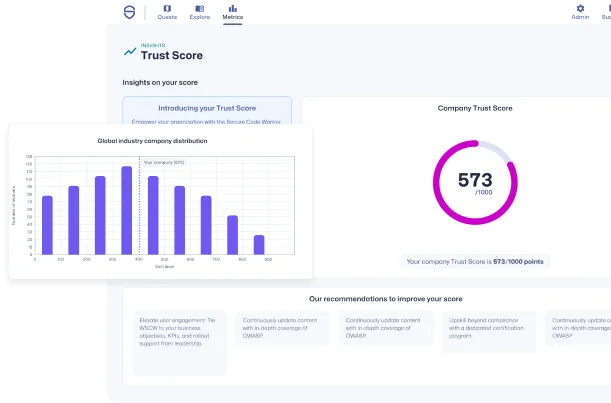Viewport: 611px width, 403px height.
Task: Click the 'Your company (573)' marker label
Action: point(164,162)
